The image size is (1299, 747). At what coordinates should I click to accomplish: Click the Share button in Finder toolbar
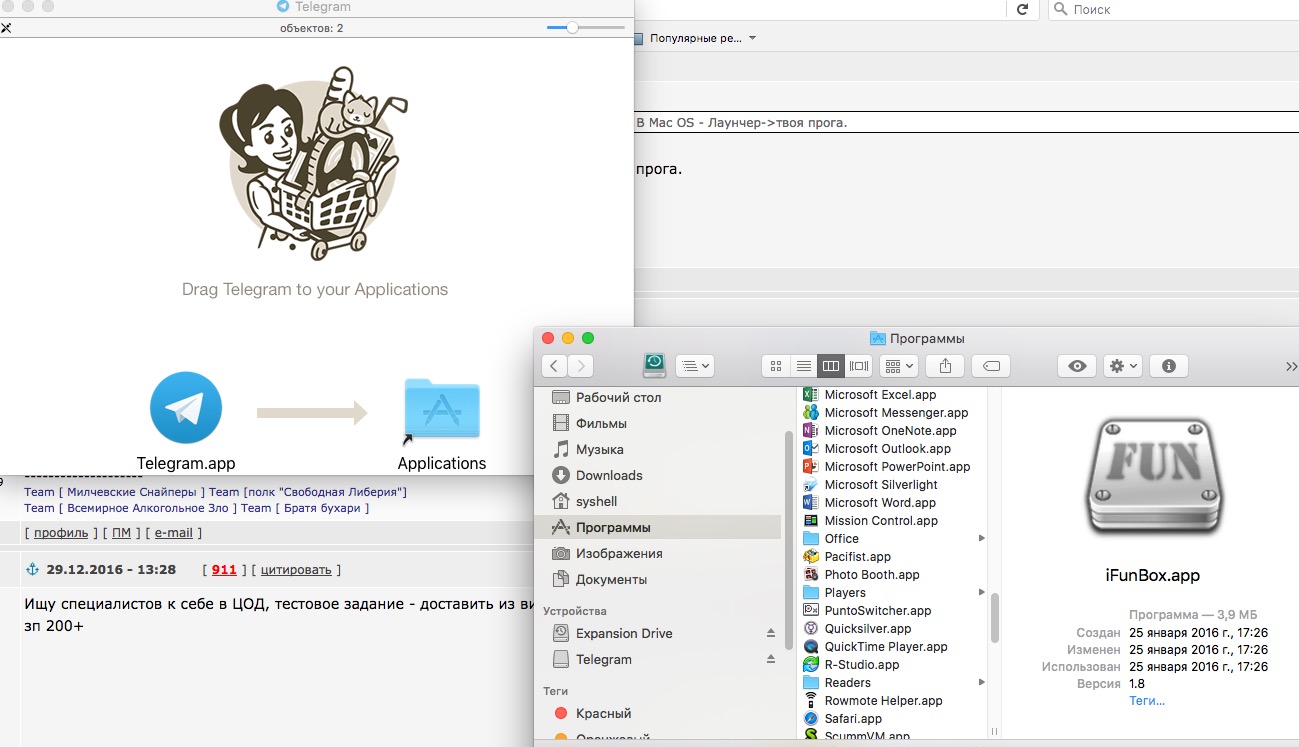click(x=945, y=366)
